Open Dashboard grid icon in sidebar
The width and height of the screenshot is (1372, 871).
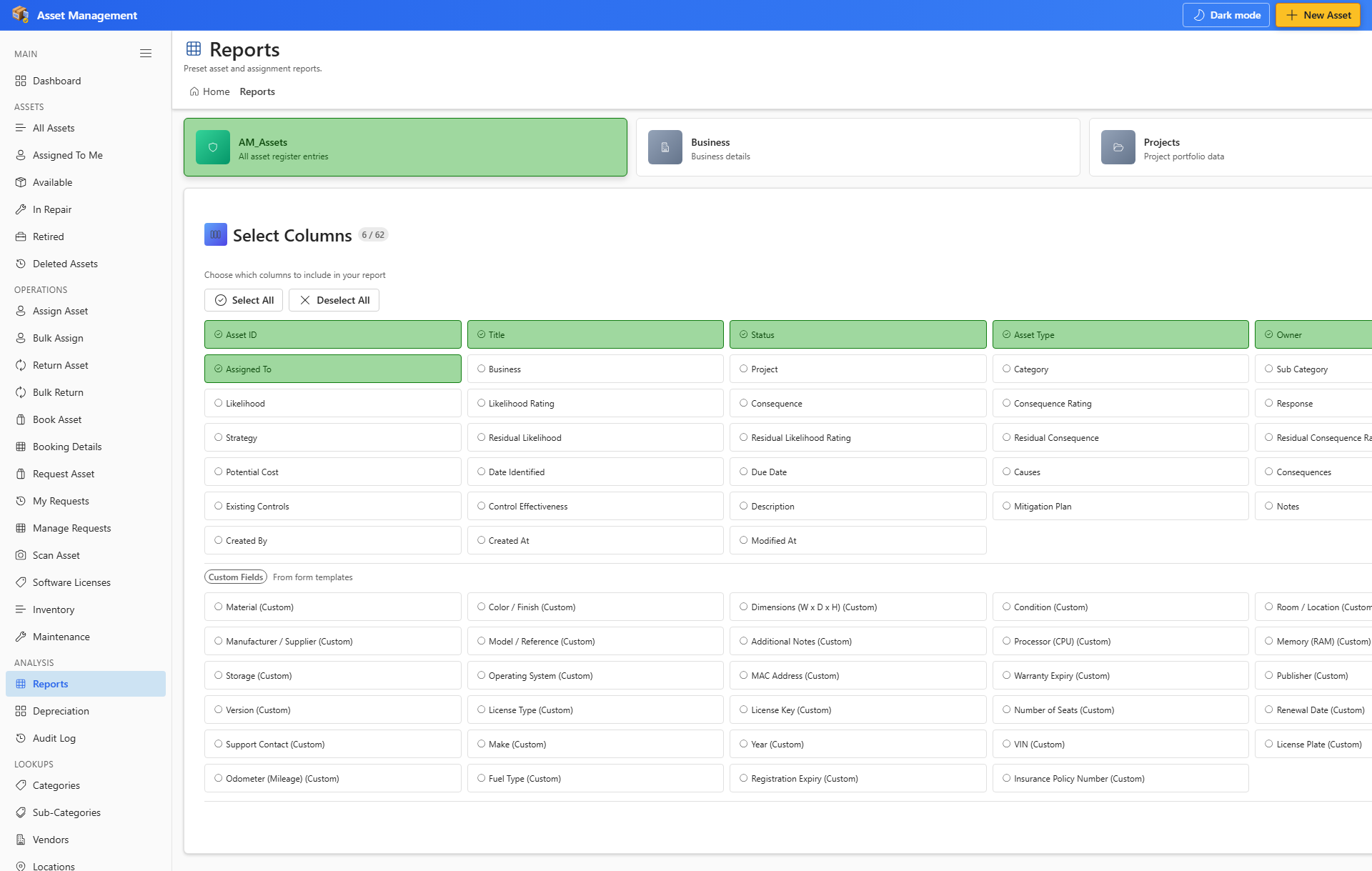[x=21, y=81]
